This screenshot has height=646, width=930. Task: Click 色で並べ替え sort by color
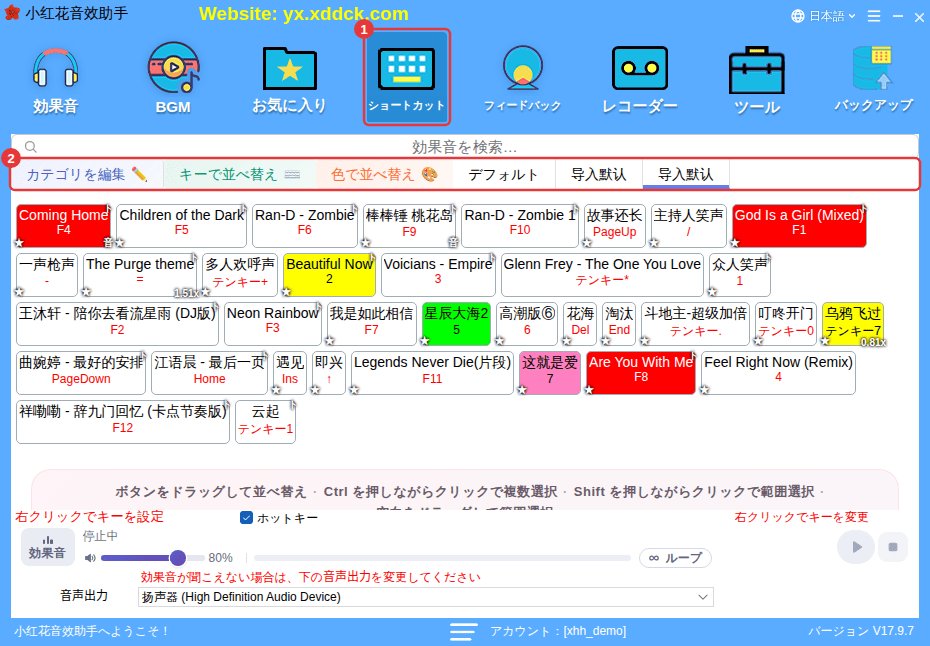coord(384,174)
